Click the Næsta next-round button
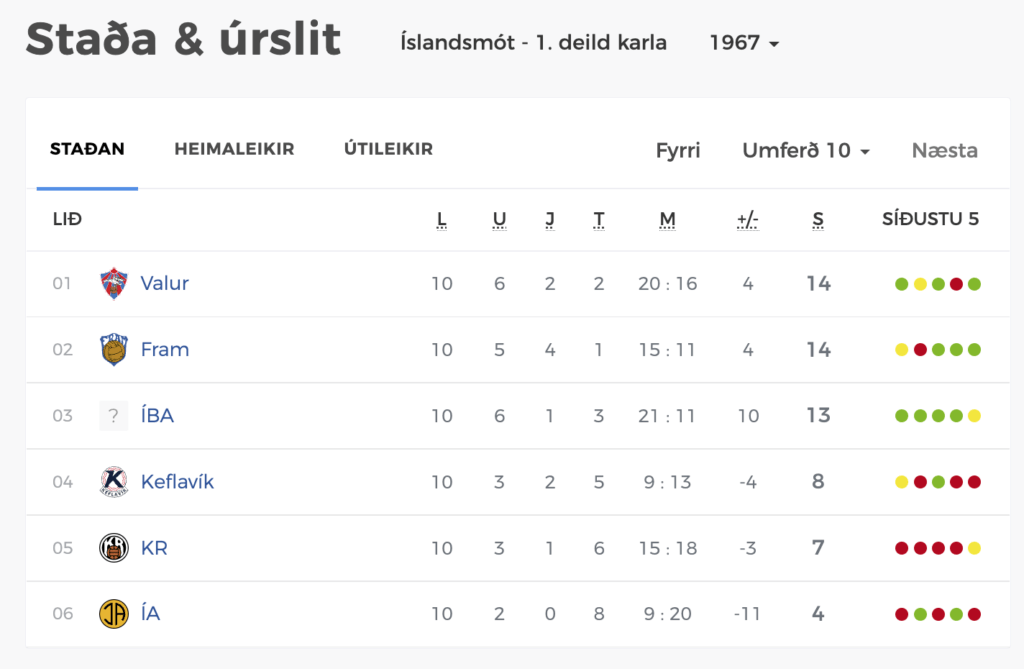The height and width of the screenshot is (669, 1024). click(x=945, y=151)
